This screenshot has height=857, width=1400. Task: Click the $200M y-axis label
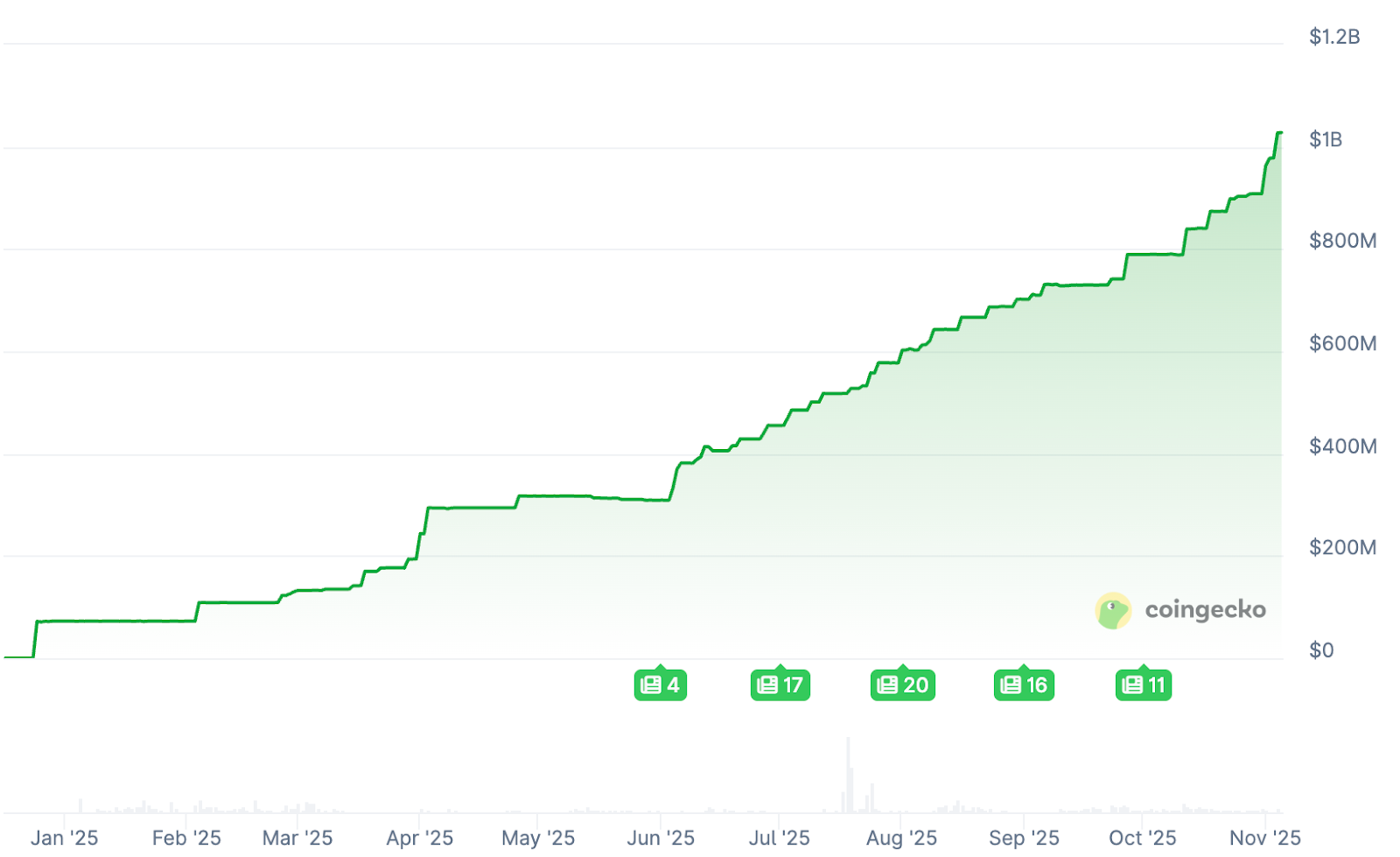coord(1342,547)
